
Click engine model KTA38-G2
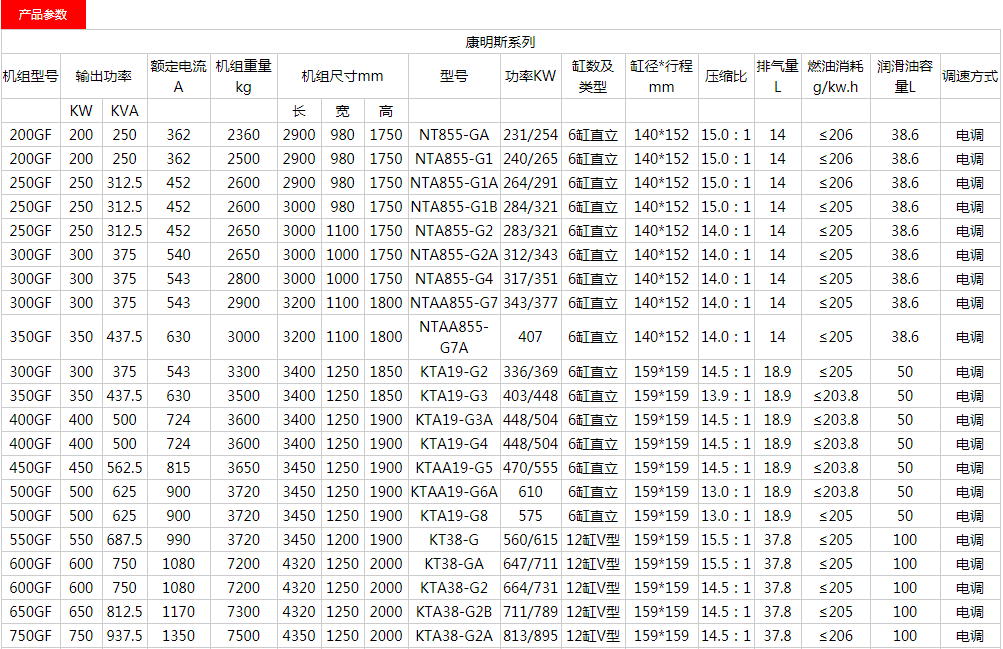(x=454, y=588)
